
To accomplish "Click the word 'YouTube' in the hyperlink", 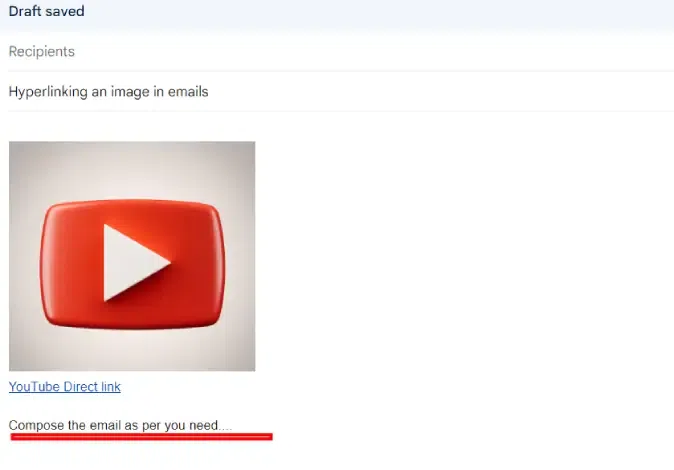I will 34,387.
